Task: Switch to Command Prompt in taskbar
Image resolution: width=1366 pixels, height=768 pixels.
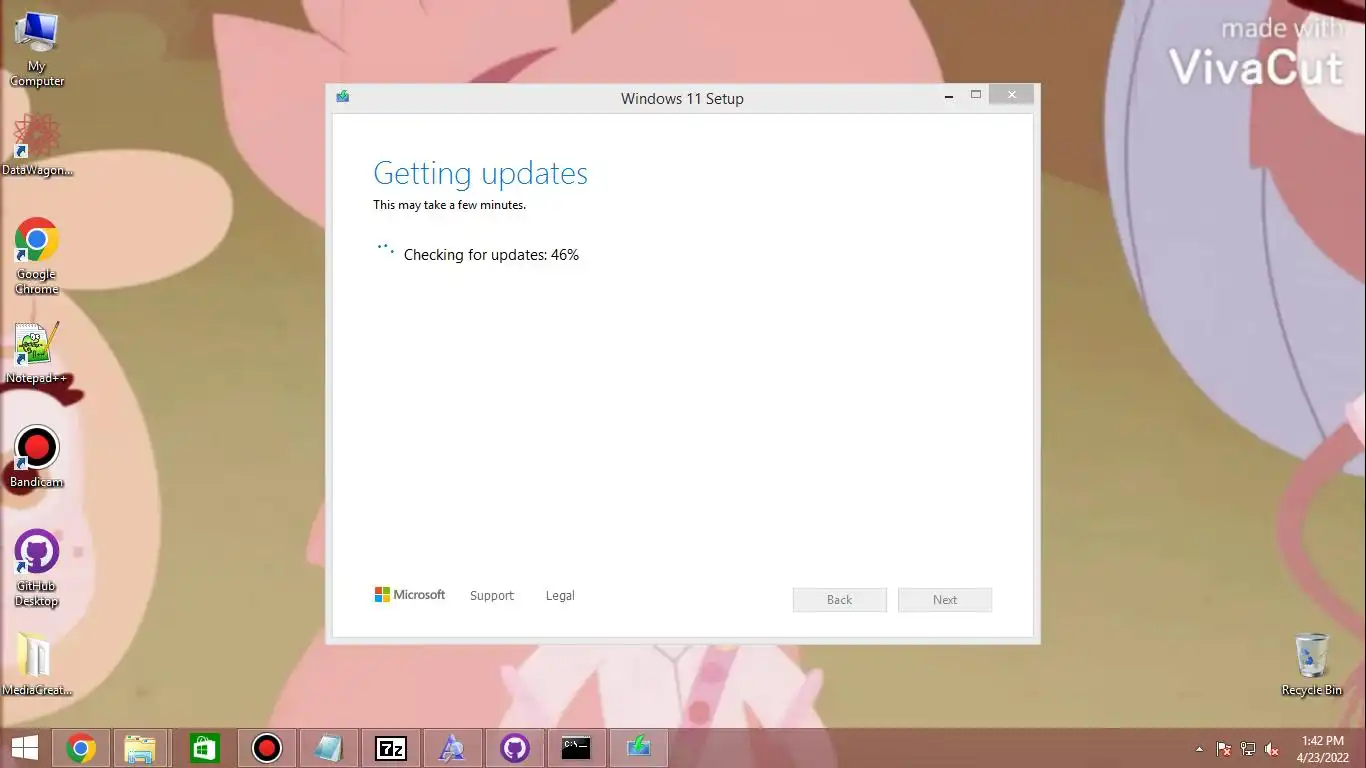Action: [x=576, y=748]
